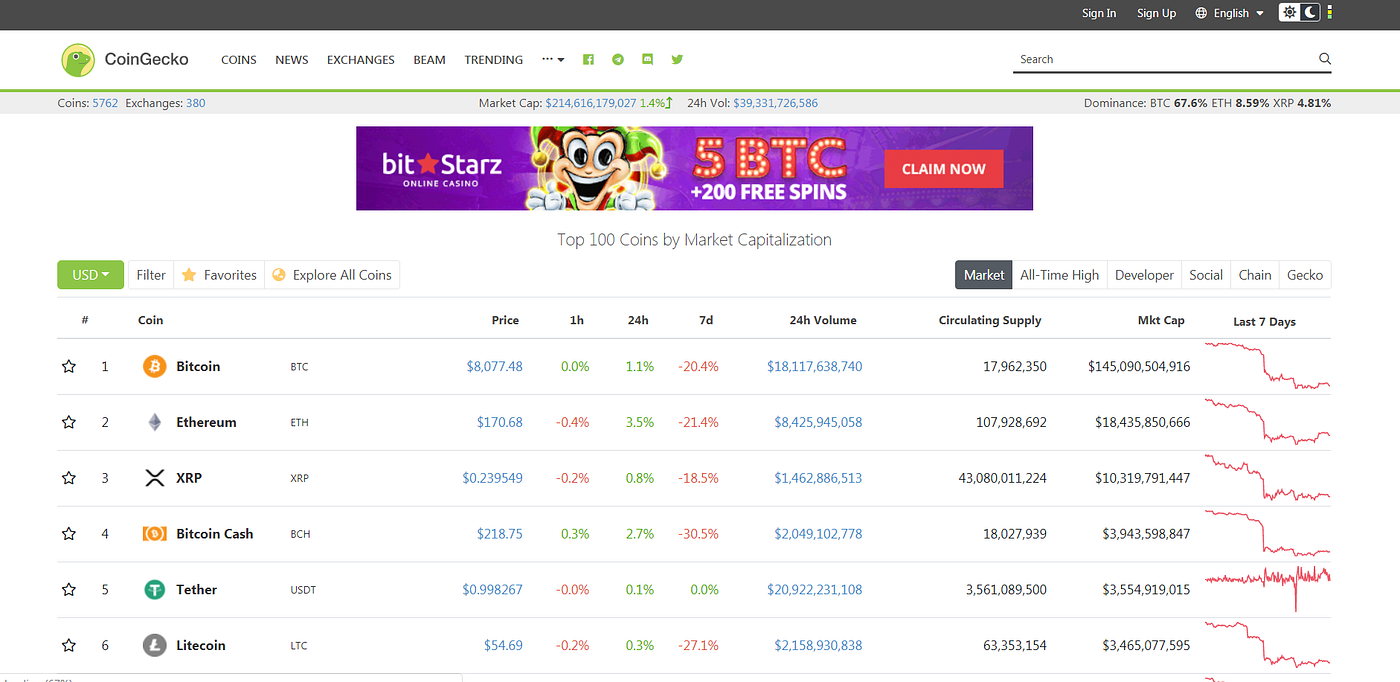Switch to dark mode moon icon
Screen dimensions: 1400x682
point(1311,13)
